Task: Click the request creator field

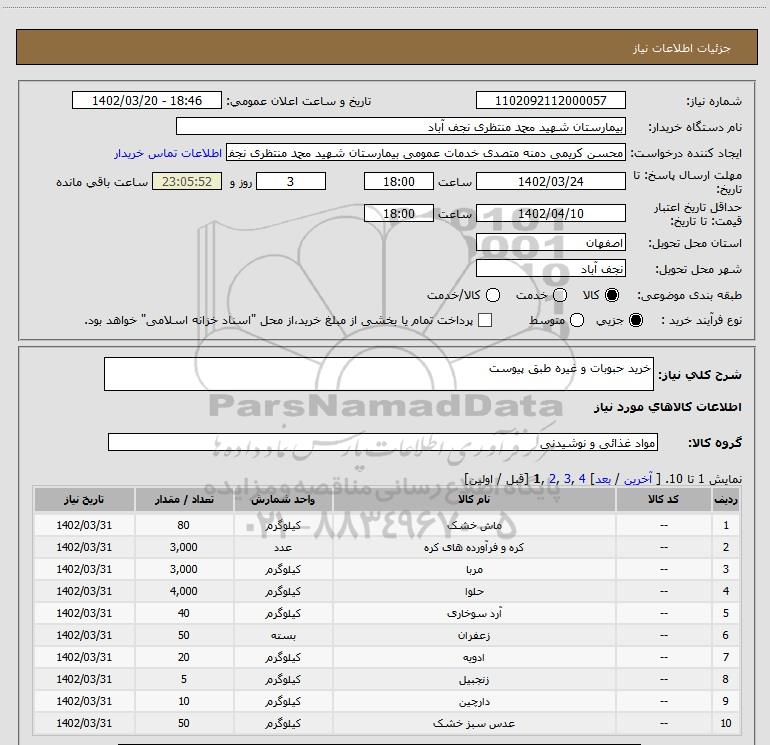Action: click(426, 153)
